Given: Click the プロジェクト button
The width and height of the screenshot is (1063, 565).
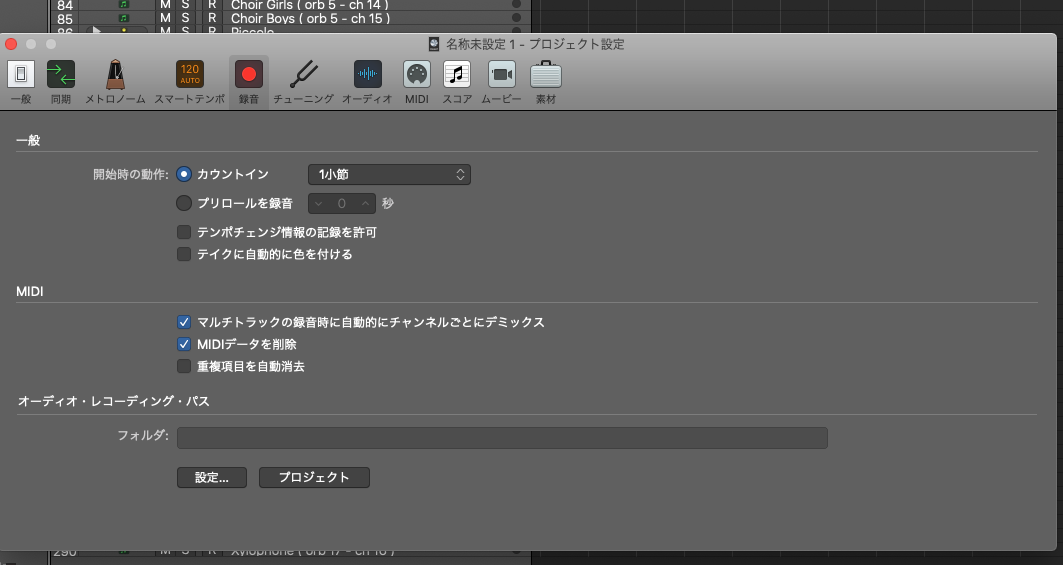Looking at the screenshot, I should point(315,478).
